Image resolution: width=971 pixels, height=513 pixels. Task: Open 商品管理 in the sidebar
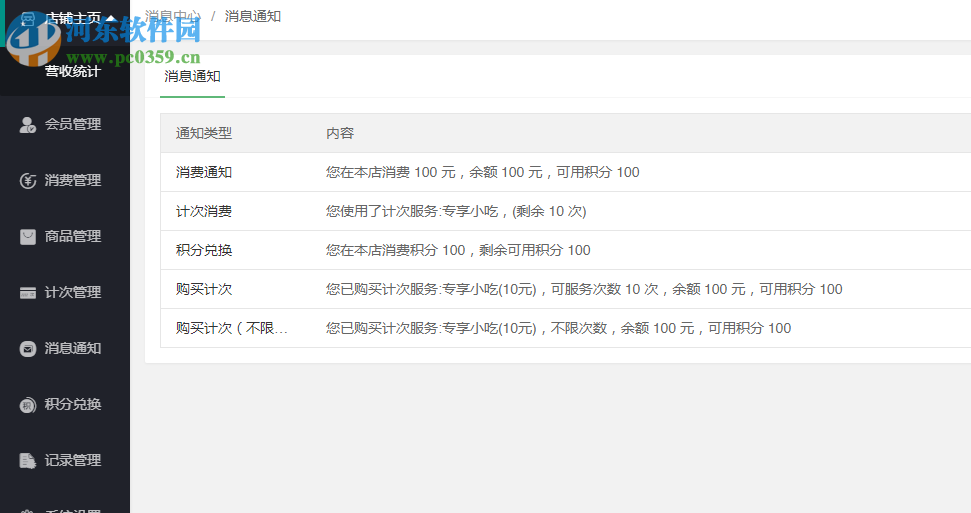(72, 236)
